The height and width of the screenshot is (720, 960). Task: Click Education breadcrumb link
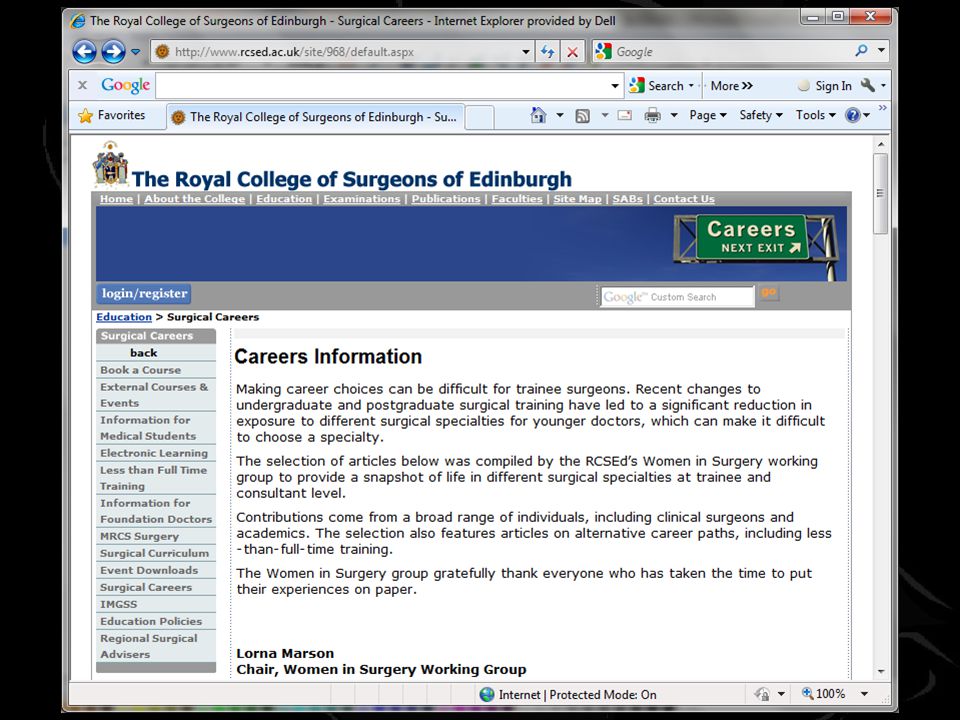point(124,317)
